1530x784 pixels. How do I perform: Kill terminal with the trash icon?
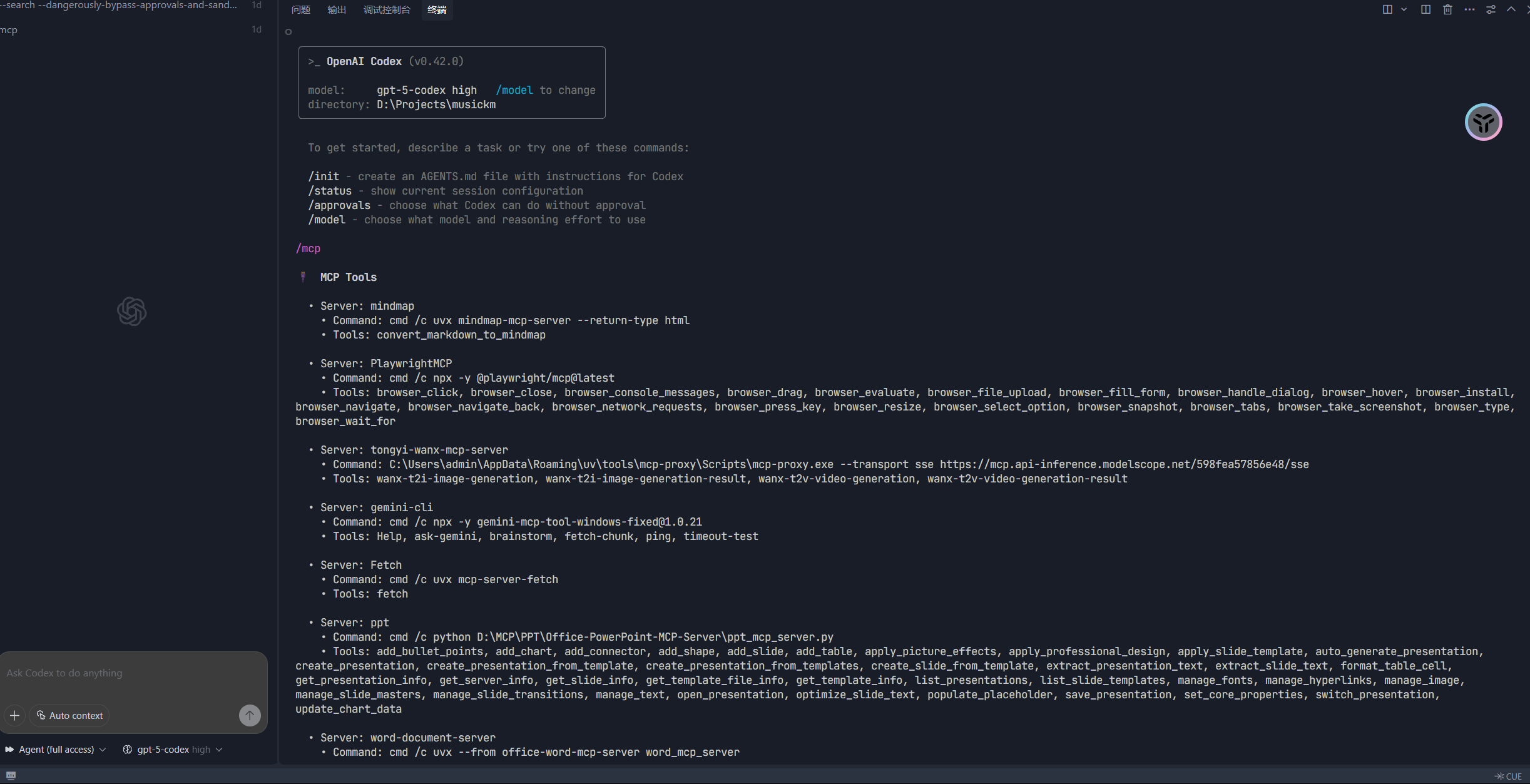(x=1447, y=9)
